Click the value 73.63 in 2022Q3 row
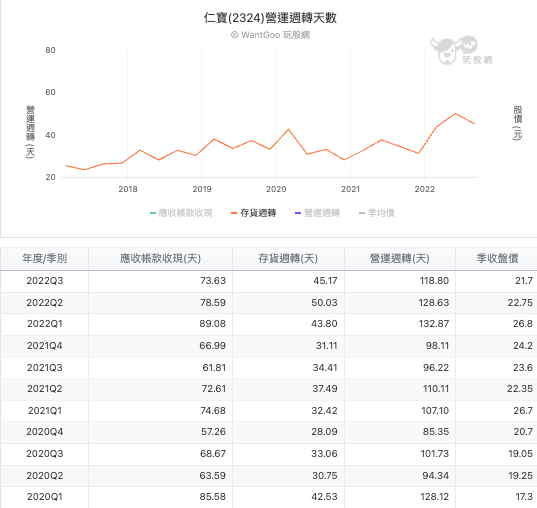537x508 pixels. click(x=213, y=281)
